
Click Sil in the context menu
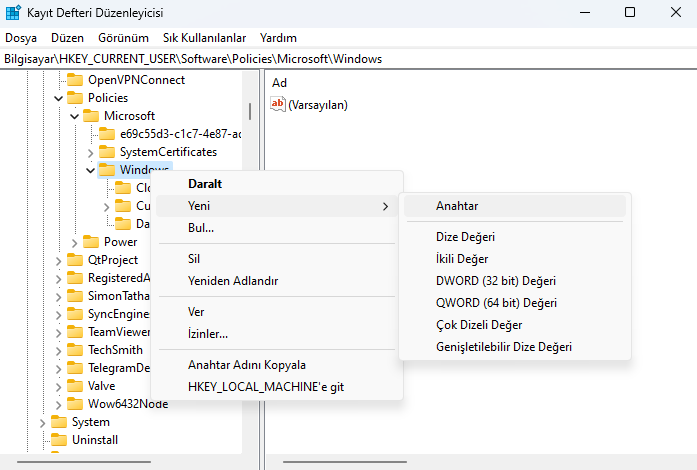[195, 259]
